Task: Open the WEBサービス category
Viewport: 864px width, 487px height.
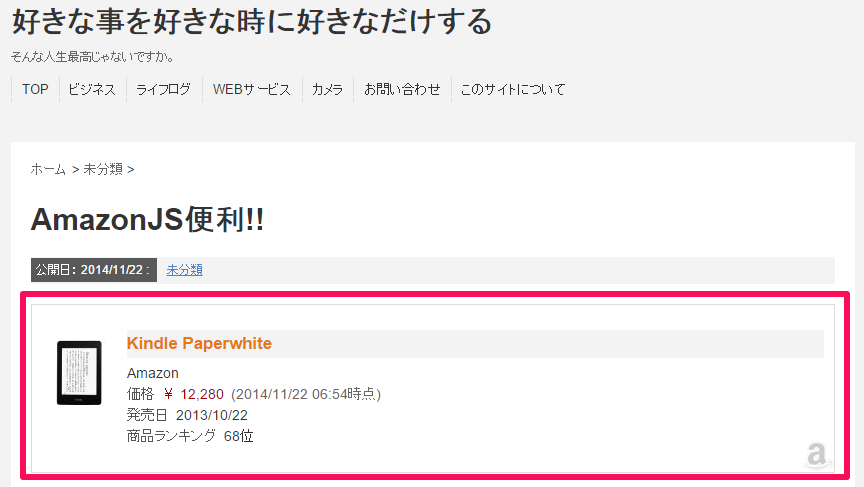Action: point(252,89)
